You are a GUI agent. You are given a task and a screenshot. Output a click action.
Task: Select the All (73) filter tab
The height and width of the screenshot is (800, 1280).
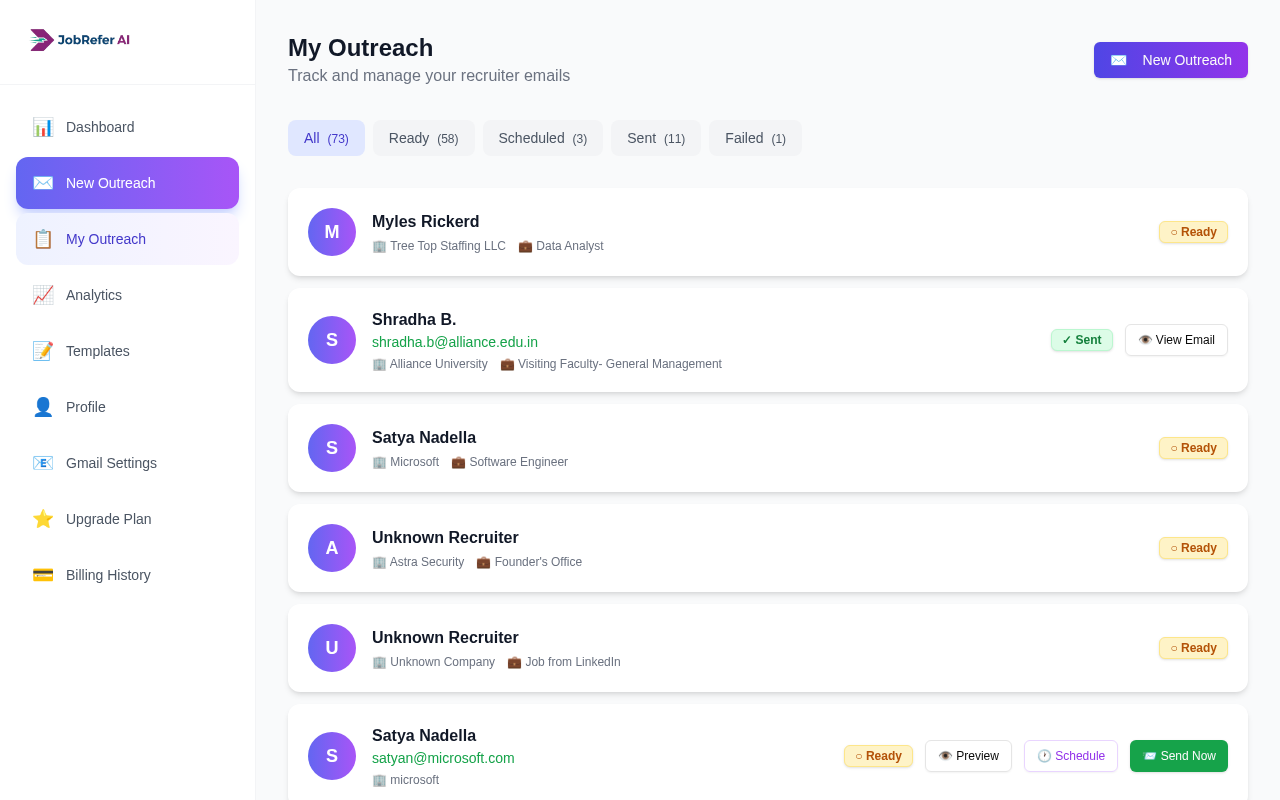coord(326,138)
